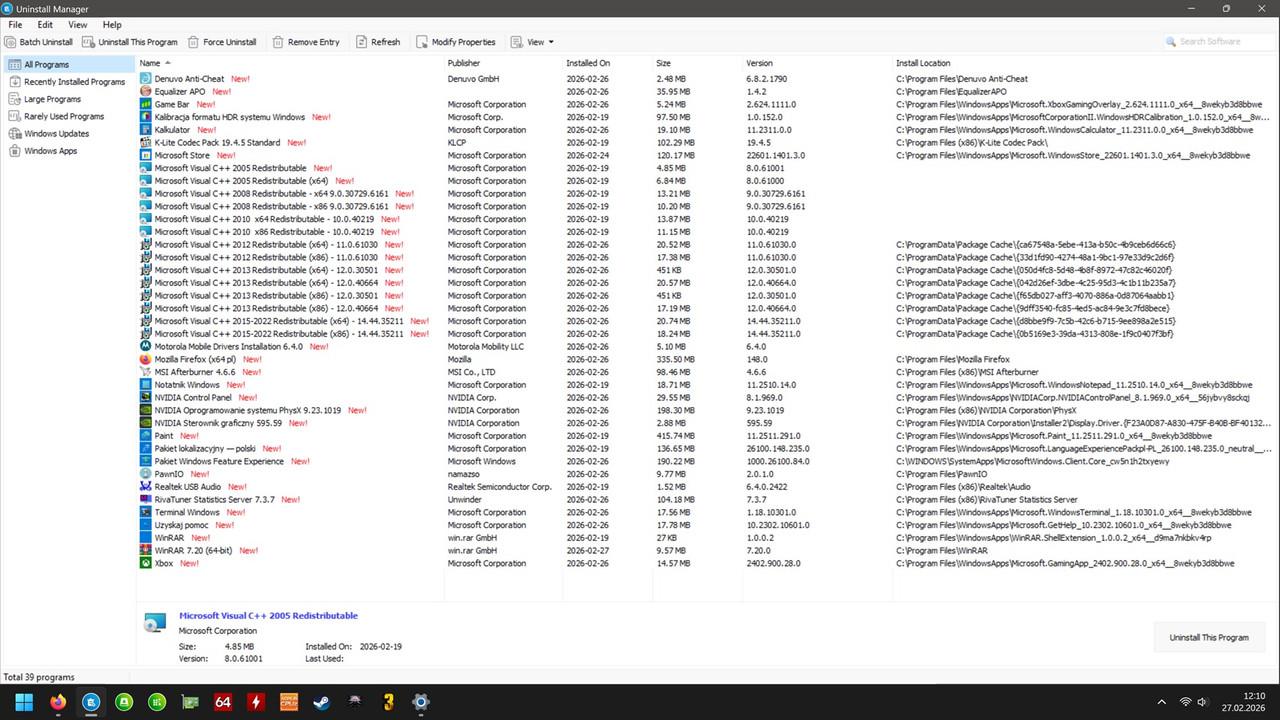Click the Batch Uninstall toolbar icon
Image resolution: width=1280 pixels, height=720 pixels.
[x=10, y=42]
